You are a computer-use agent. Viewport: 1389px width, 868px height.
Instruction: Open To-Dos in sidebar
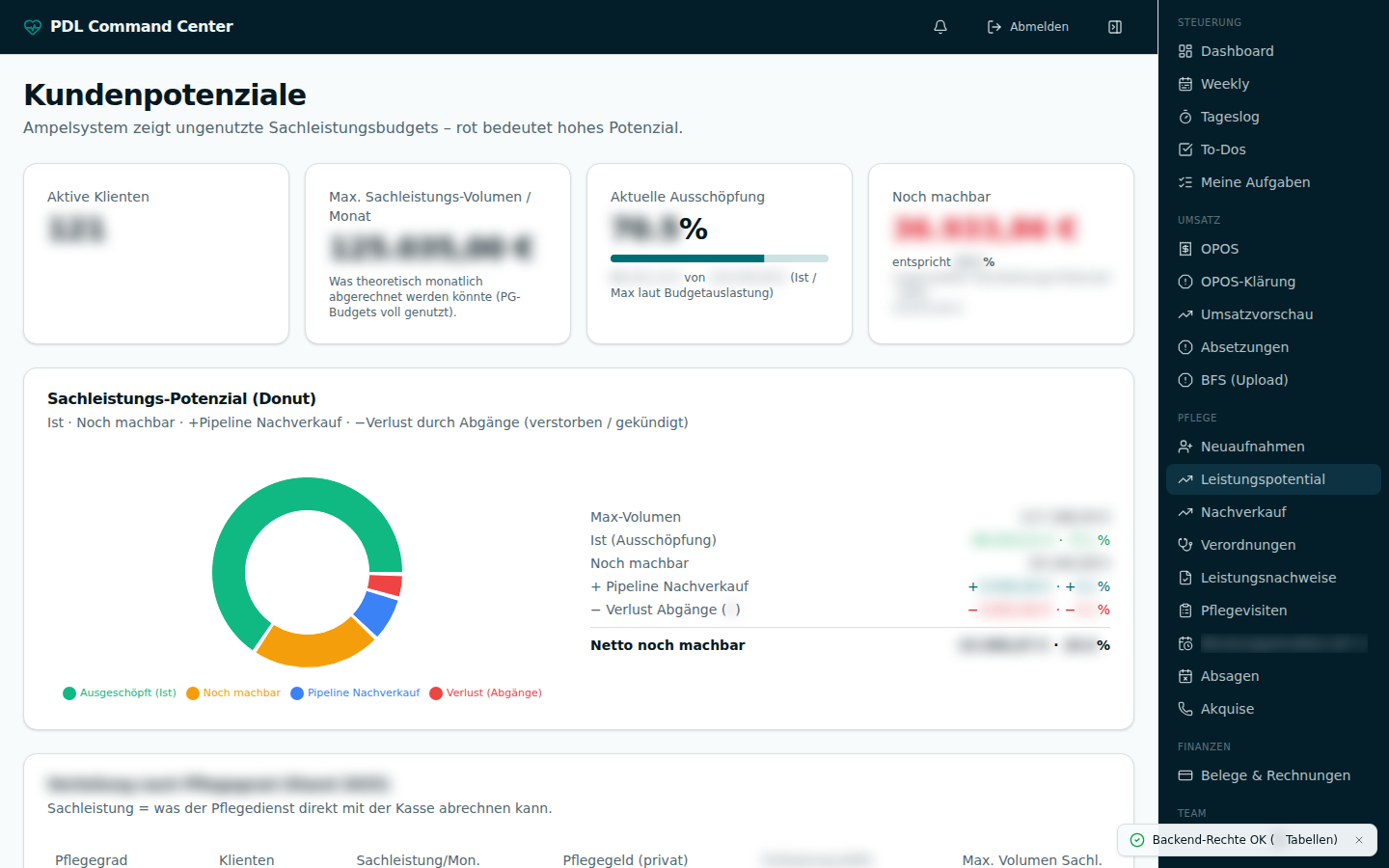[x=1273, y=149]
